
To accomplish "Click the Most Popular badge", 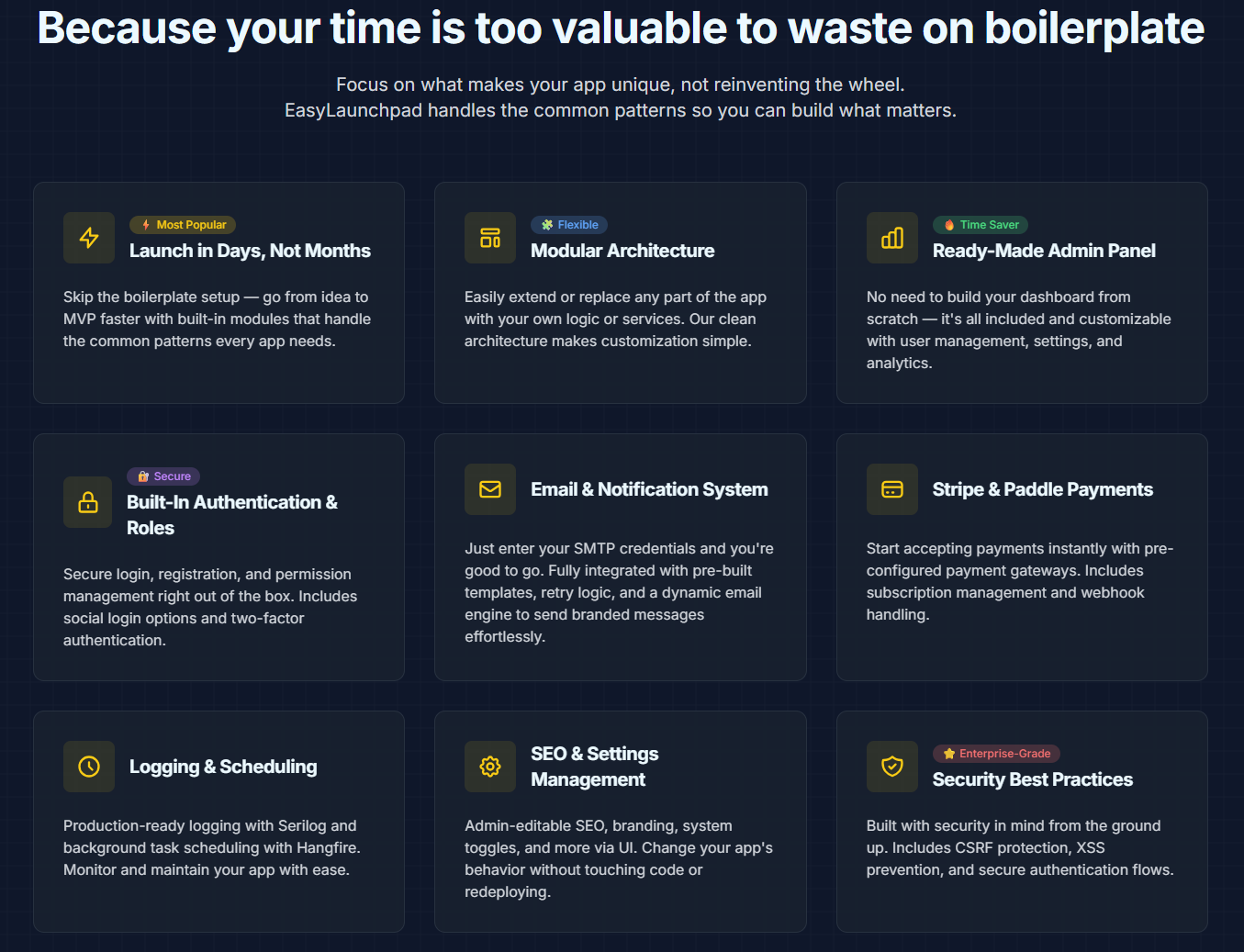I will tap(183, 225).
